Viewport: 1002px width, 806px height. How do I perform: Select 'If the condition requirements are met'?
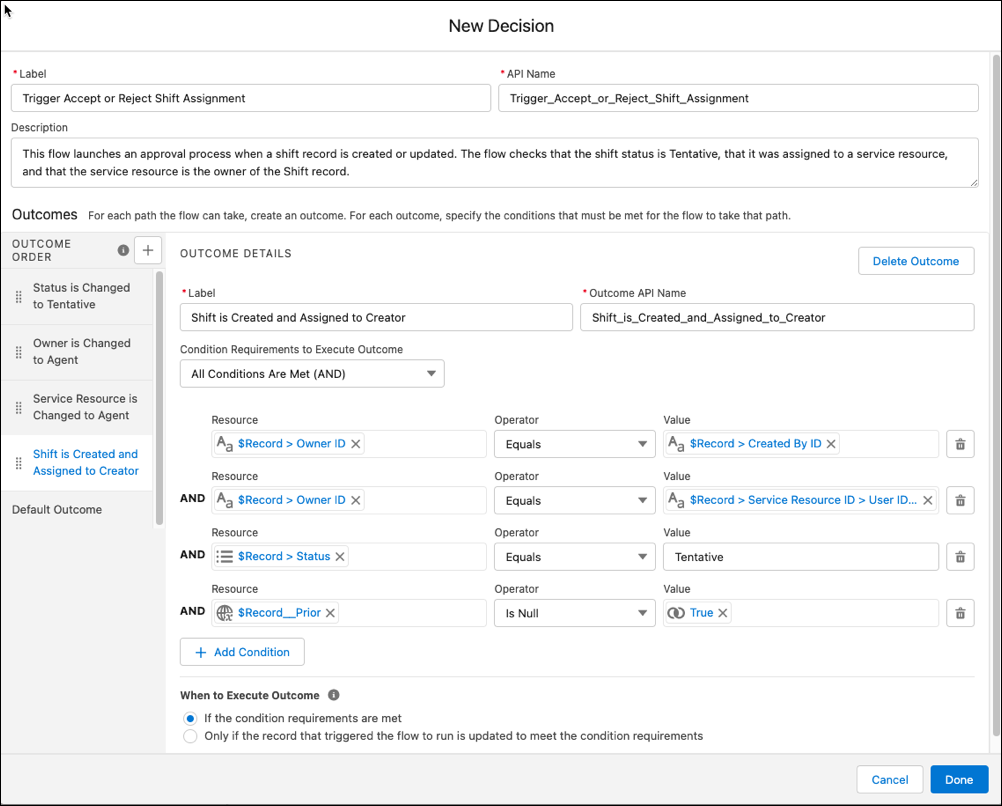pyautogui.click(x=190, y=718)
